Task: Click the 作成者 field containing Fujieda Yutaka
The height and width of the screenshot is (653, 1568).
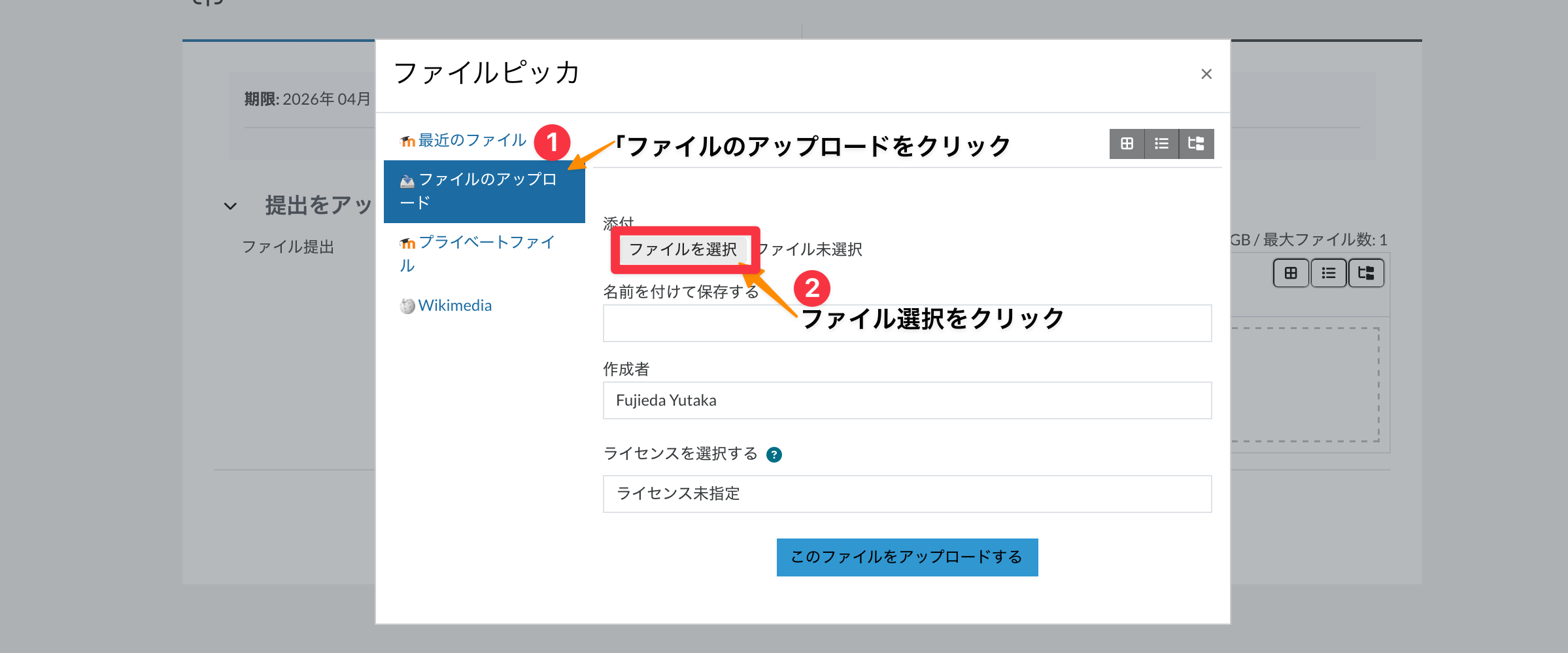Action: click(x=907, y=400)
